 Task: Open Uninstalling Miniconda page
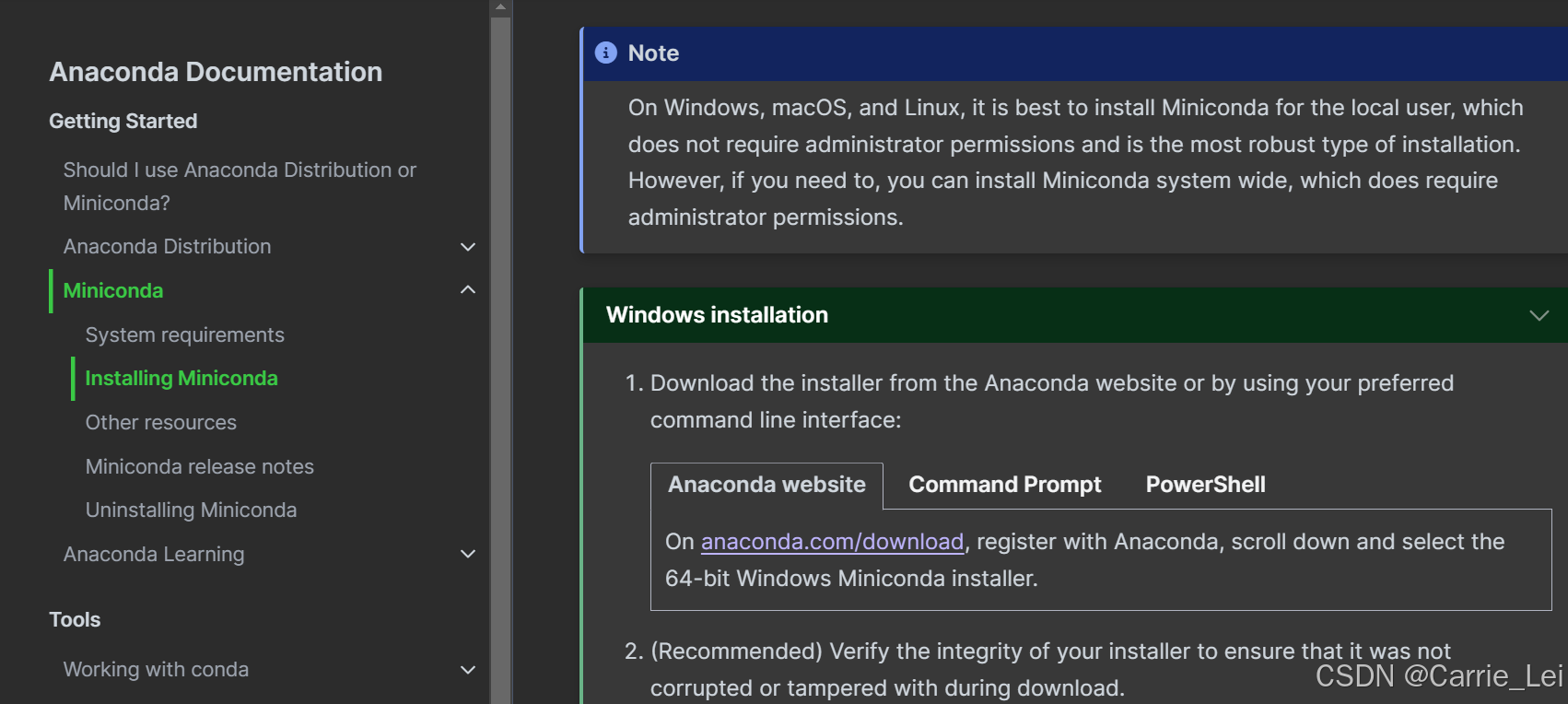click(x=191, y=510)
